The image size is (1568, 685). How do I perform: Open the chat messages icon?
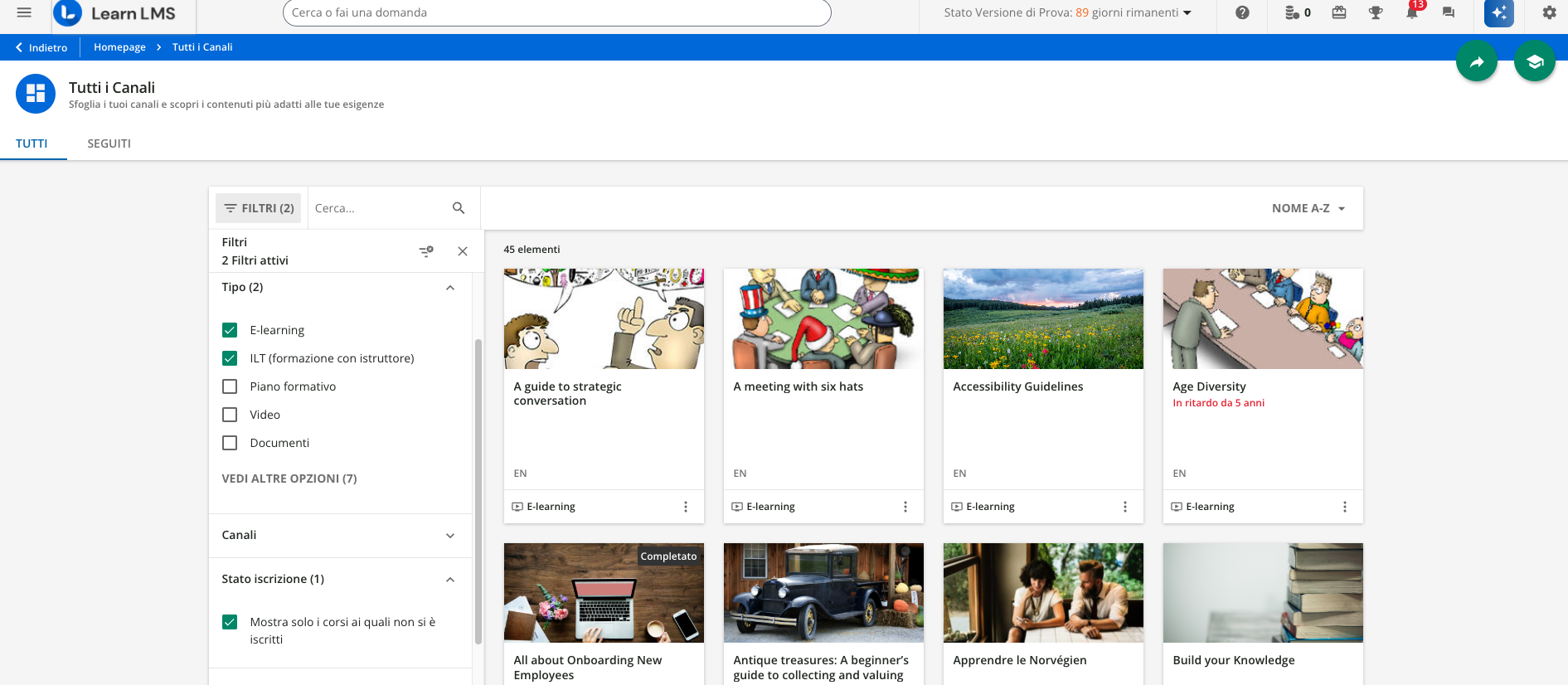pos(1448,12)
